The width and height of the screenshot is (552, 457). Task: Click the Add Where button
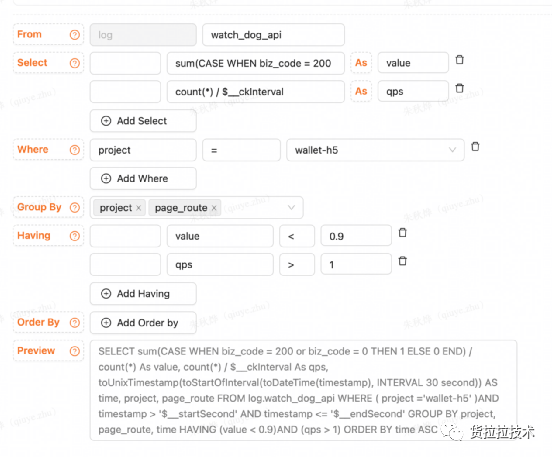143,179
